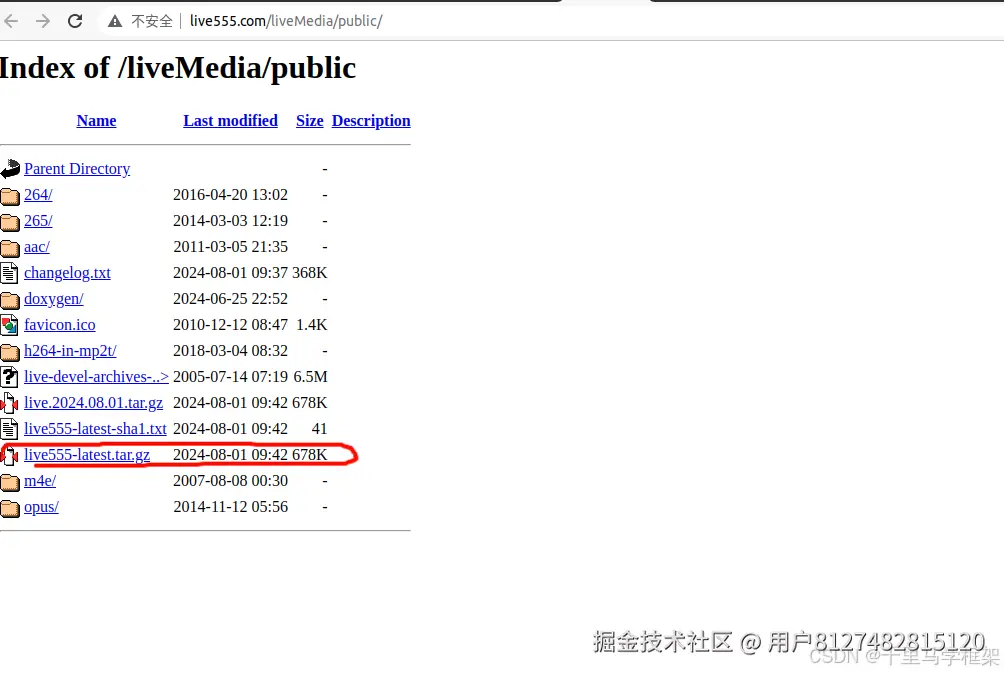Screen dimensions: 1004x674
Task: Download live555-latest.tar.gz
Action: coord(87,455)
